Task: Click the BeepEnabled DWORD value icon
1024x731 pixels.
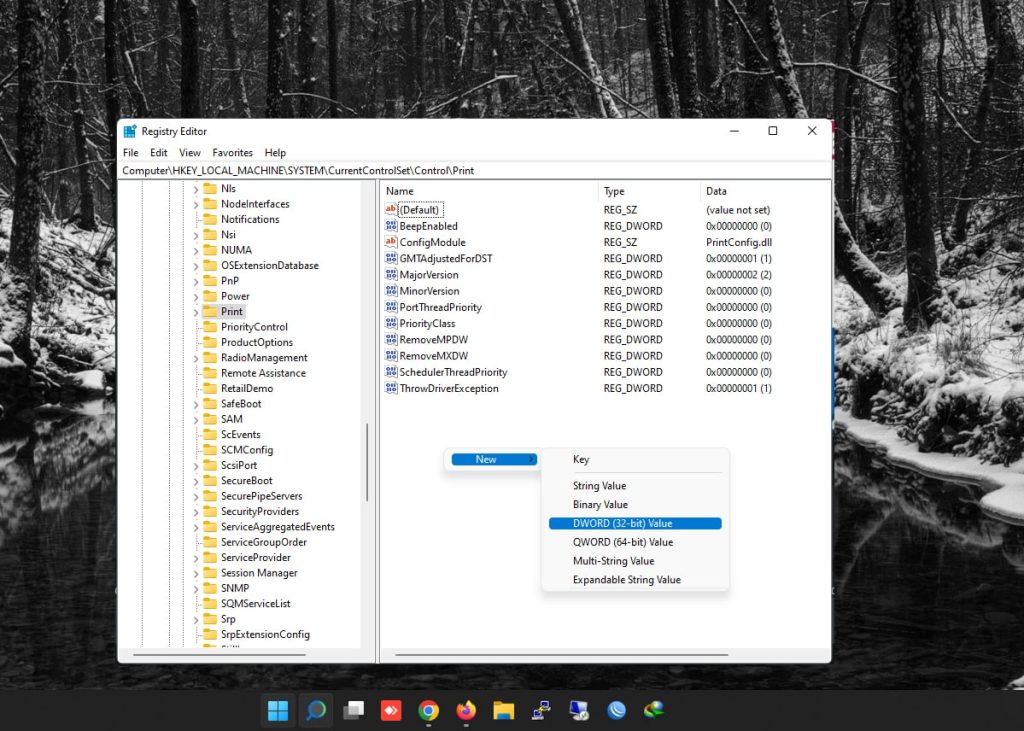Action: pyautogui.click(x=391, y=226)
